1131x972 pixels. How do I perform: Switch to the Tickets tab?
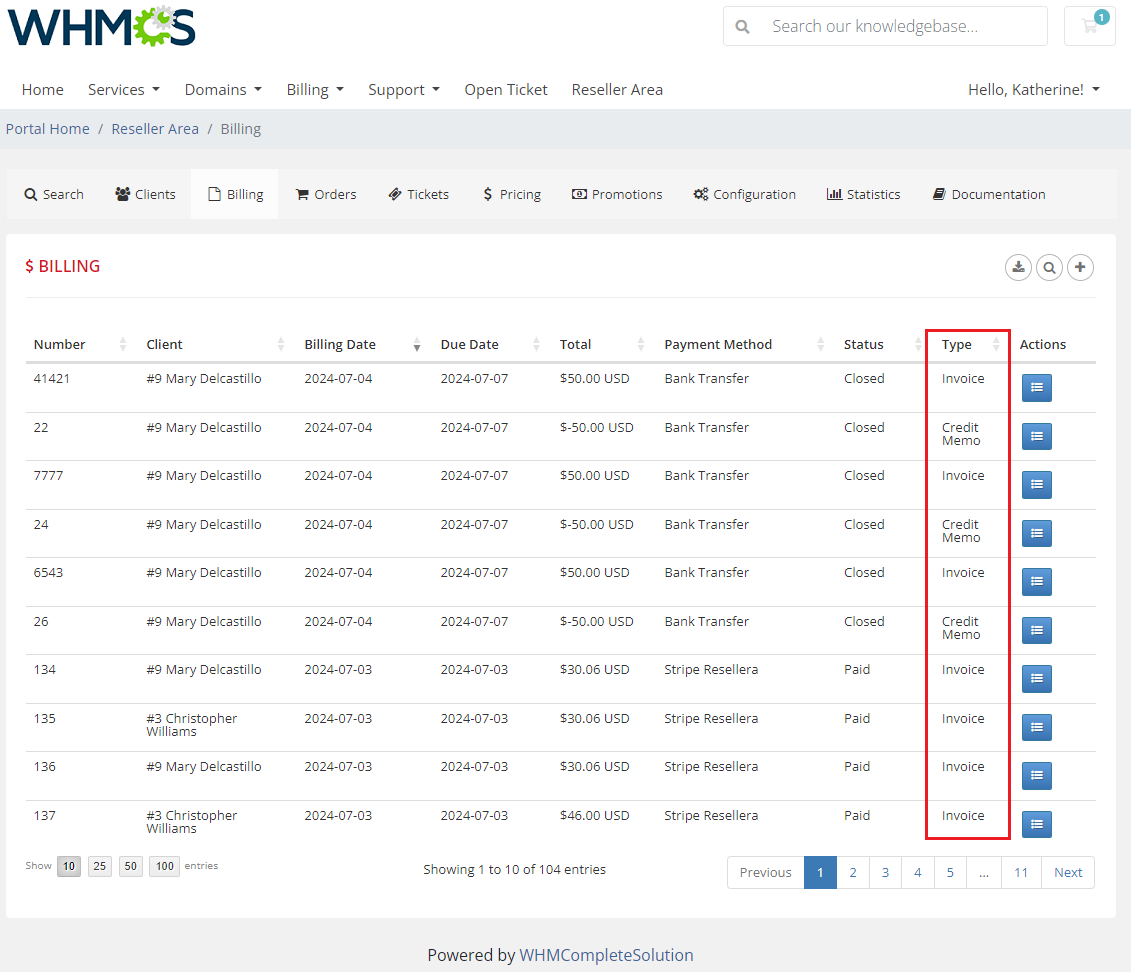(418, 194)
